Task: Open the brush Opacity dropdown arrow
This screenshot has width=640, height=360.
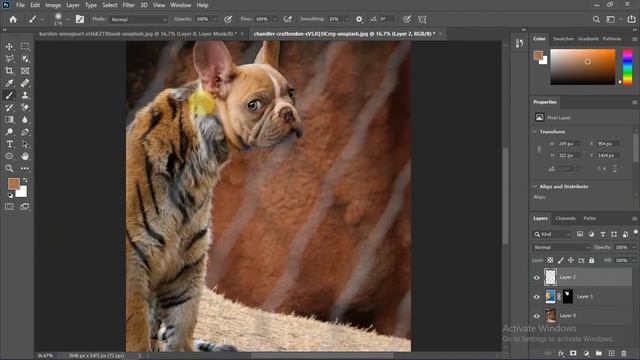Action: point(215,19)
